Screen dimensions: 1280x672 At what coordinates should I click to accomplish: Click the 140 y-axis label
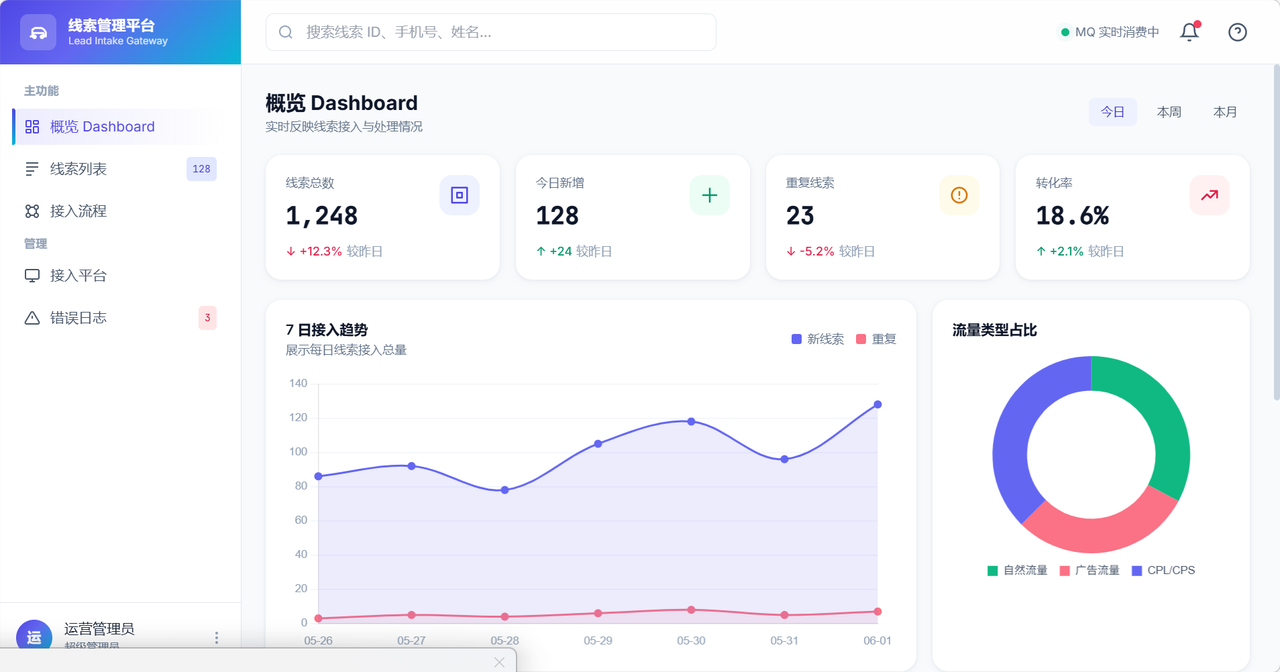298,384
